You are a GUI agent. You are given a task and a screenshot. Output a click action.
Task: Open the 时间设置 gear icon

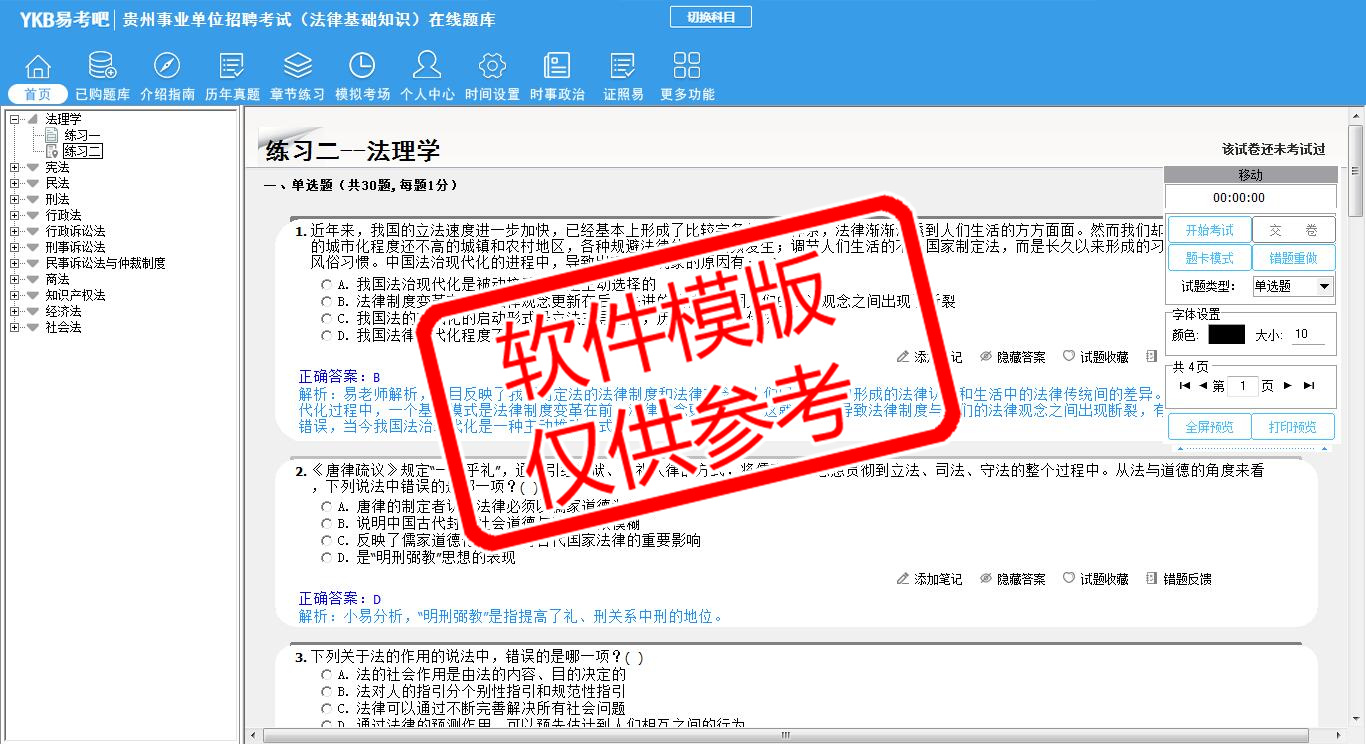(492, 67)
